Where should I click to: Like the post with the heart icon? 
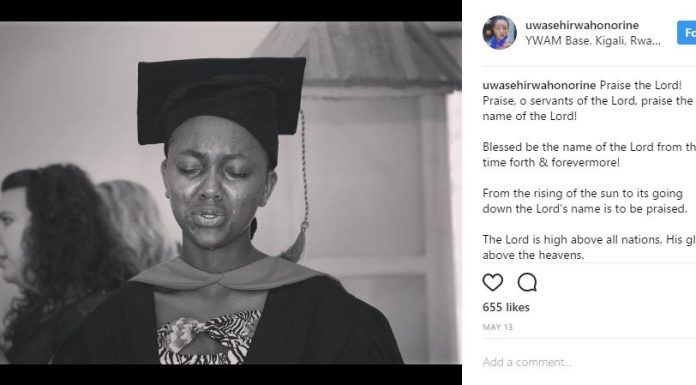click(x=493, y=282)
